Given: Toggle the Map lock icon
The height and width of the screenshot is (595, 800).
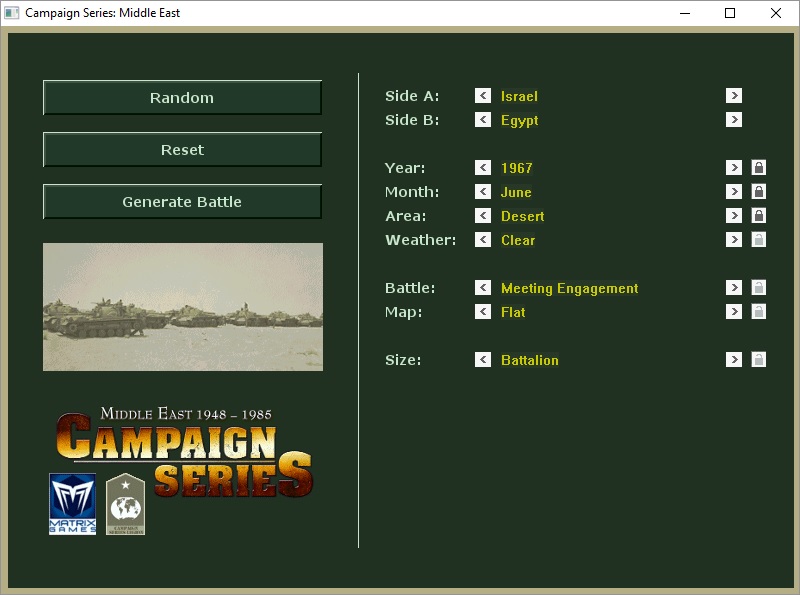Looking at the screenshot, I should (759, 311).
